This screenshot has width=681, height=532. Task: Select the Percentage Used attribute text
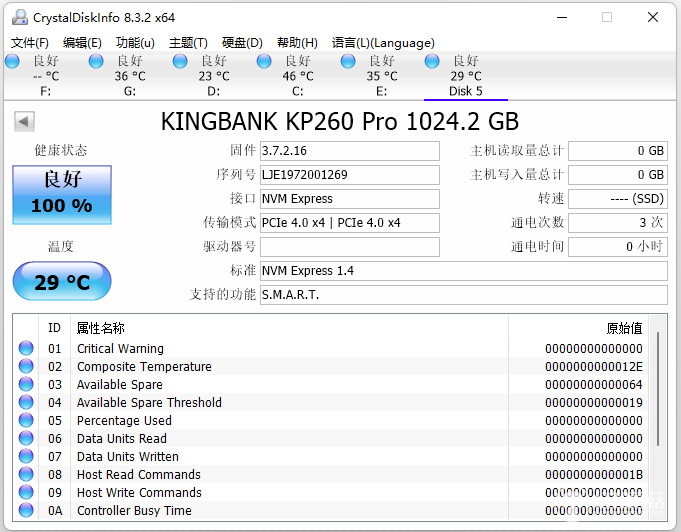click(124, 420)
